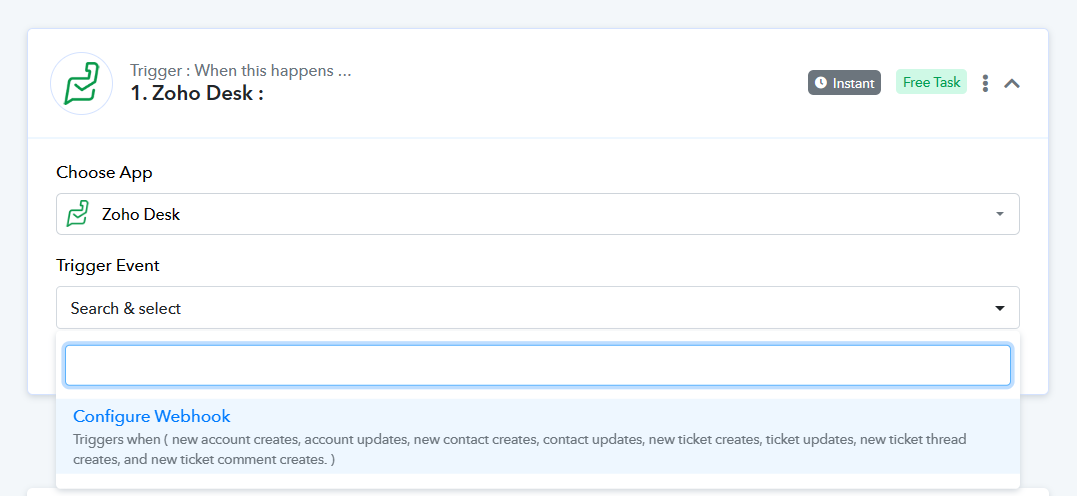1077x496 pixels.
Task: Click the Trigger Event label
Action: [x=108, y=265]
